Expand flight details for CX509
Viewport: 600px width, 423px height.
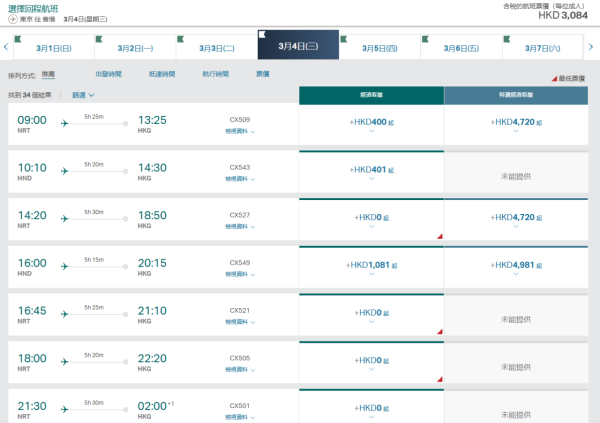tap(240, 131)
